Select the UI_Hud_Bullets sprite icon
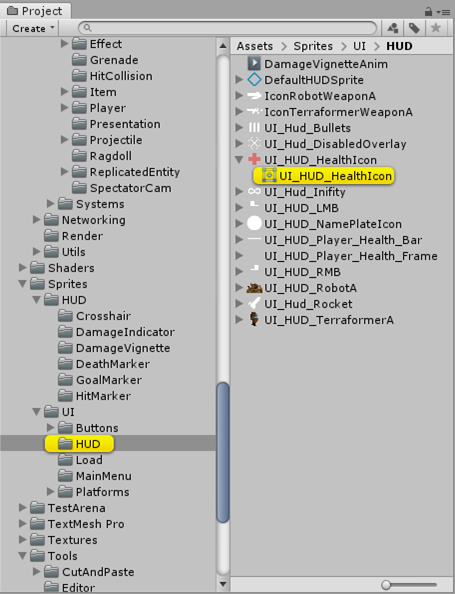 click(x=254, y=128)
